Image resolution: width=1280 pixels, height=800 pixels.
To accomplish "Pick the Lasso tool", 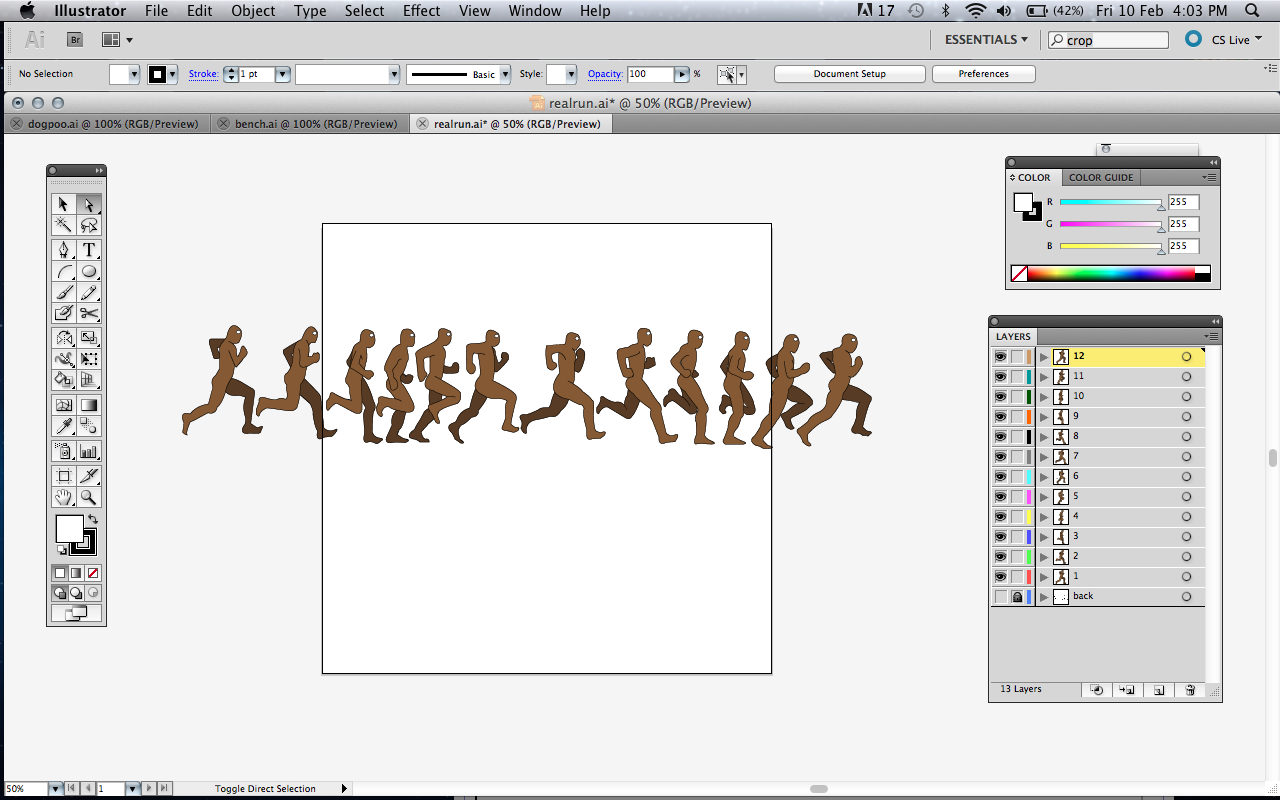I will 89,225.
